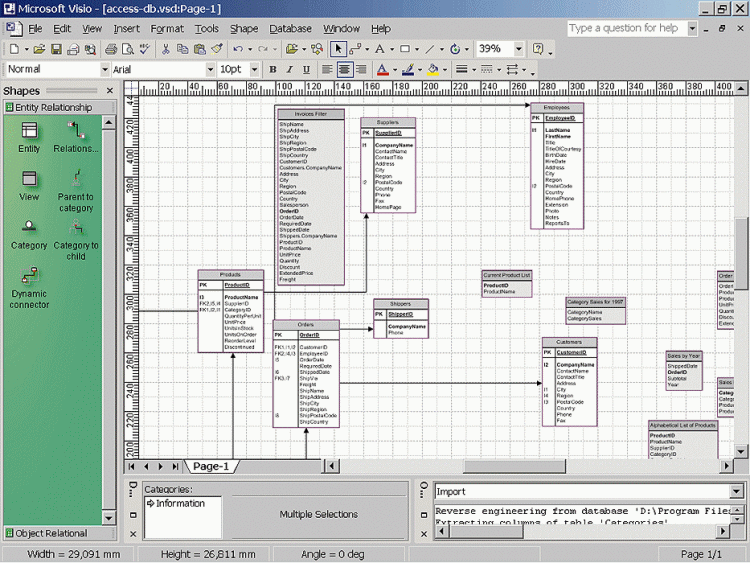The image size is (750, 563).
Task: Toggle Italic text style
Action: point(290,70)
